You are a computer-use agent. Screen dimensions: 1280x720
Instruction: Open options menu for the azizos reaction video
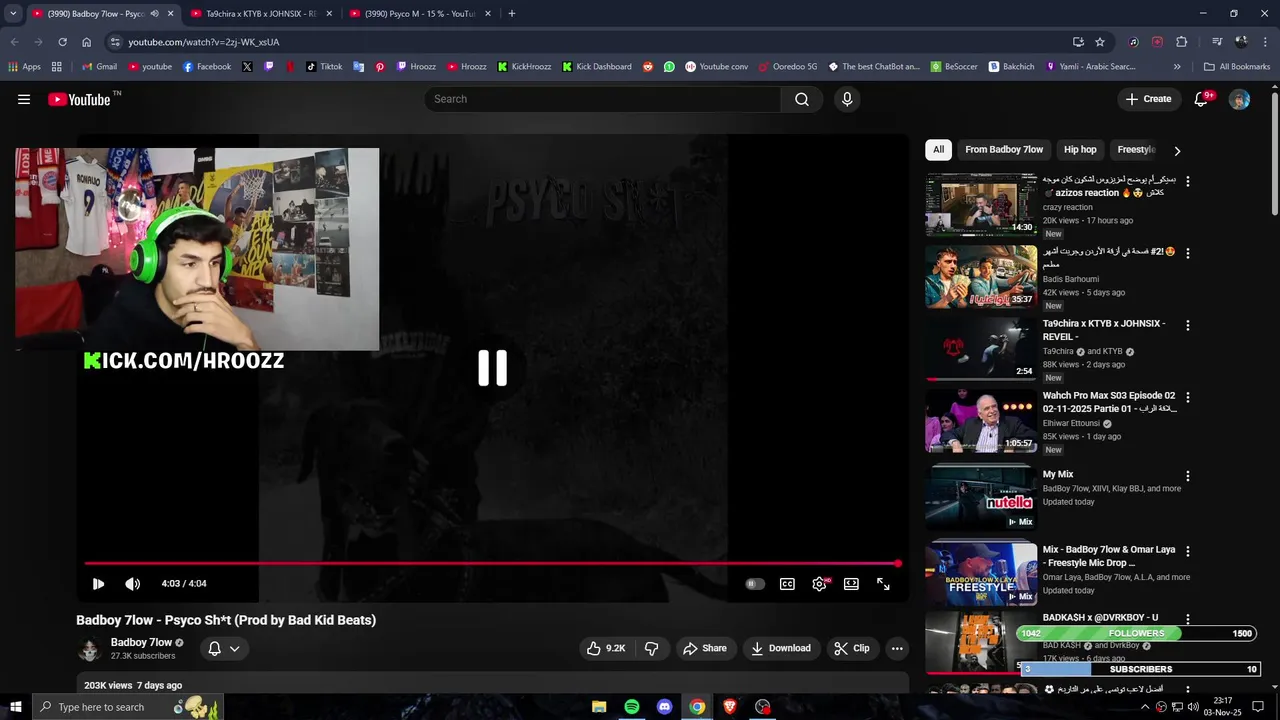[1188, 181]
